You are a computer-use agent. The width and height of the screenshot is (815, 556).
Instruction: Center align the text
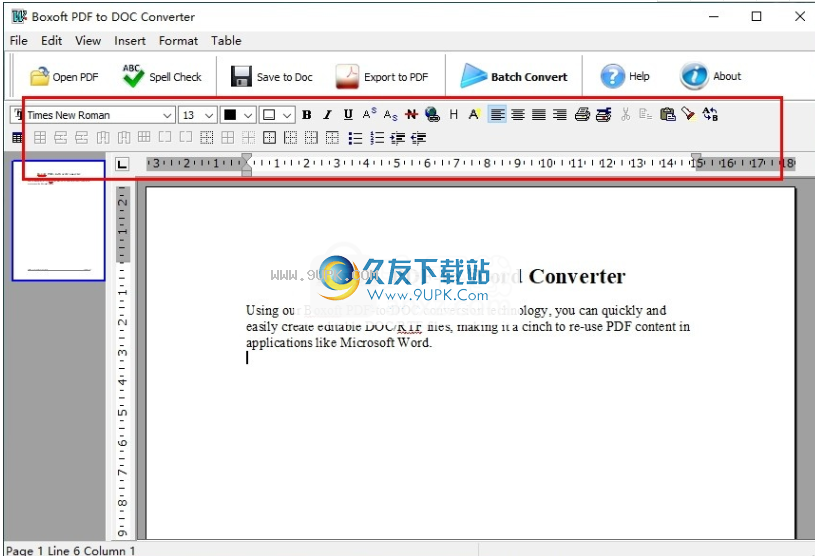click(518, 114)
